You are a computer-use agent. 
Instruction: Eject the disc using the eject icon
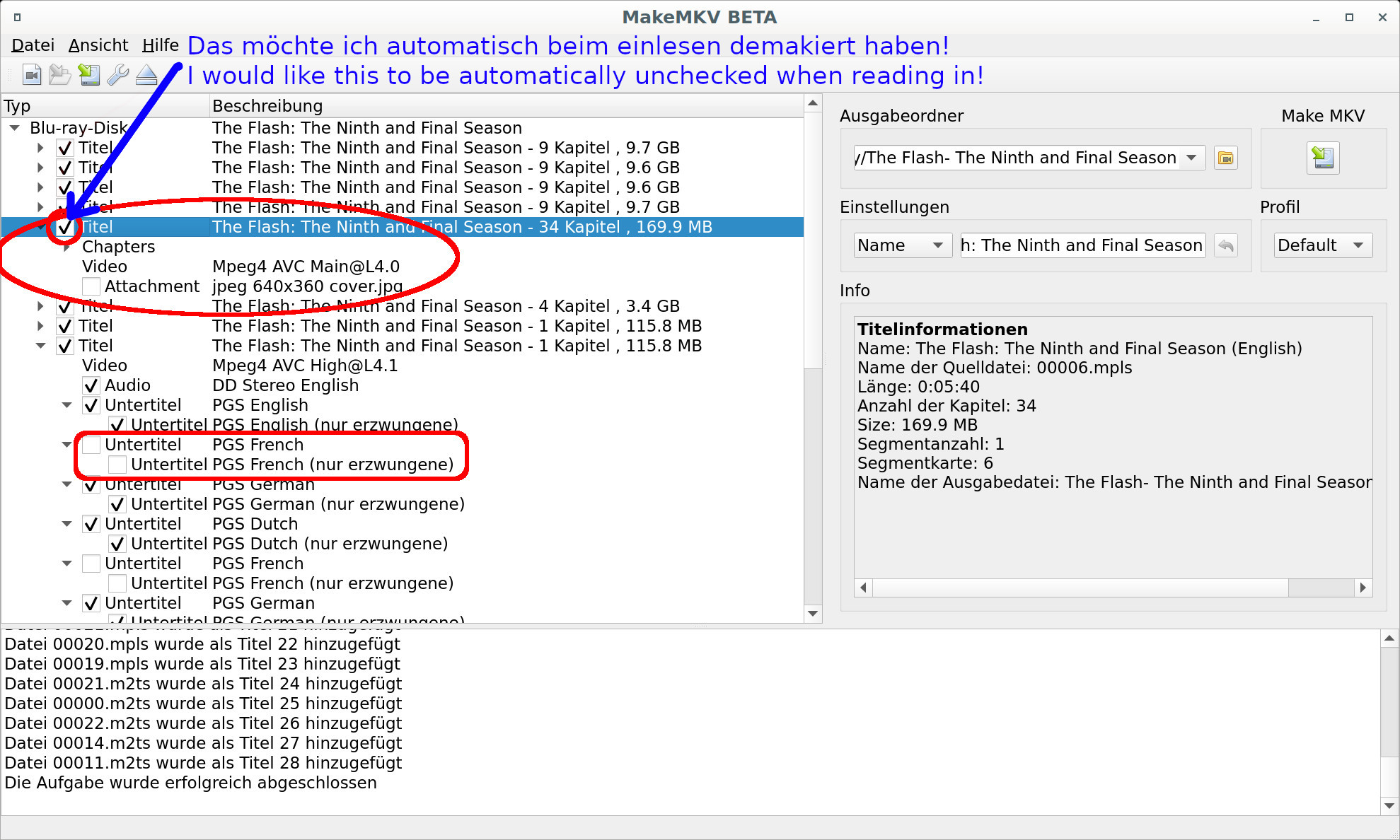tap(146, 75)
